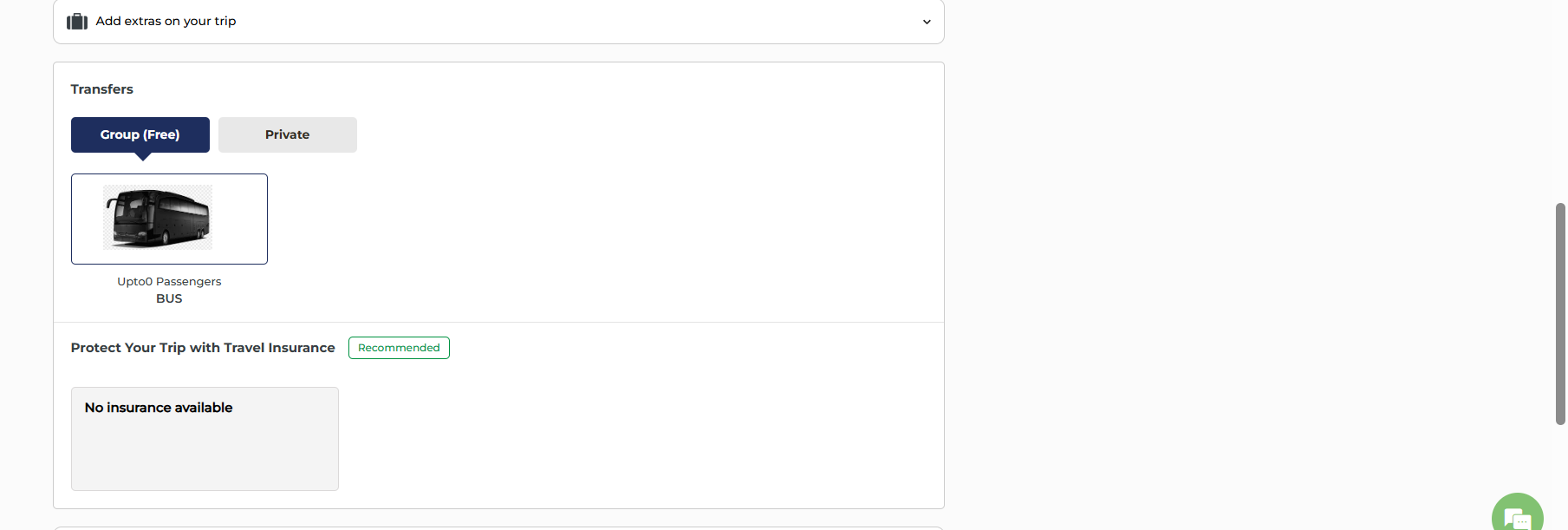
Task: Click the blank area right of Private tab
Action: [607, 135]
